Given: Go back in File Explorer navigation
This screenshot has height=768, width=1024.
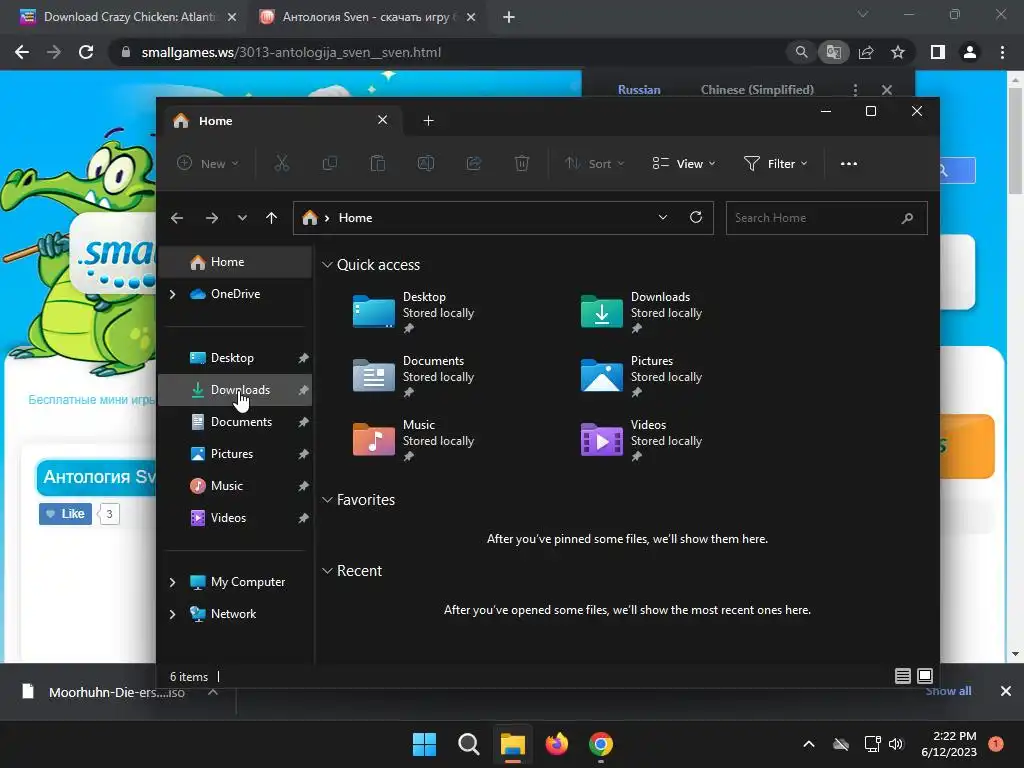Looking at the screenshot, I should coord(177,218).
